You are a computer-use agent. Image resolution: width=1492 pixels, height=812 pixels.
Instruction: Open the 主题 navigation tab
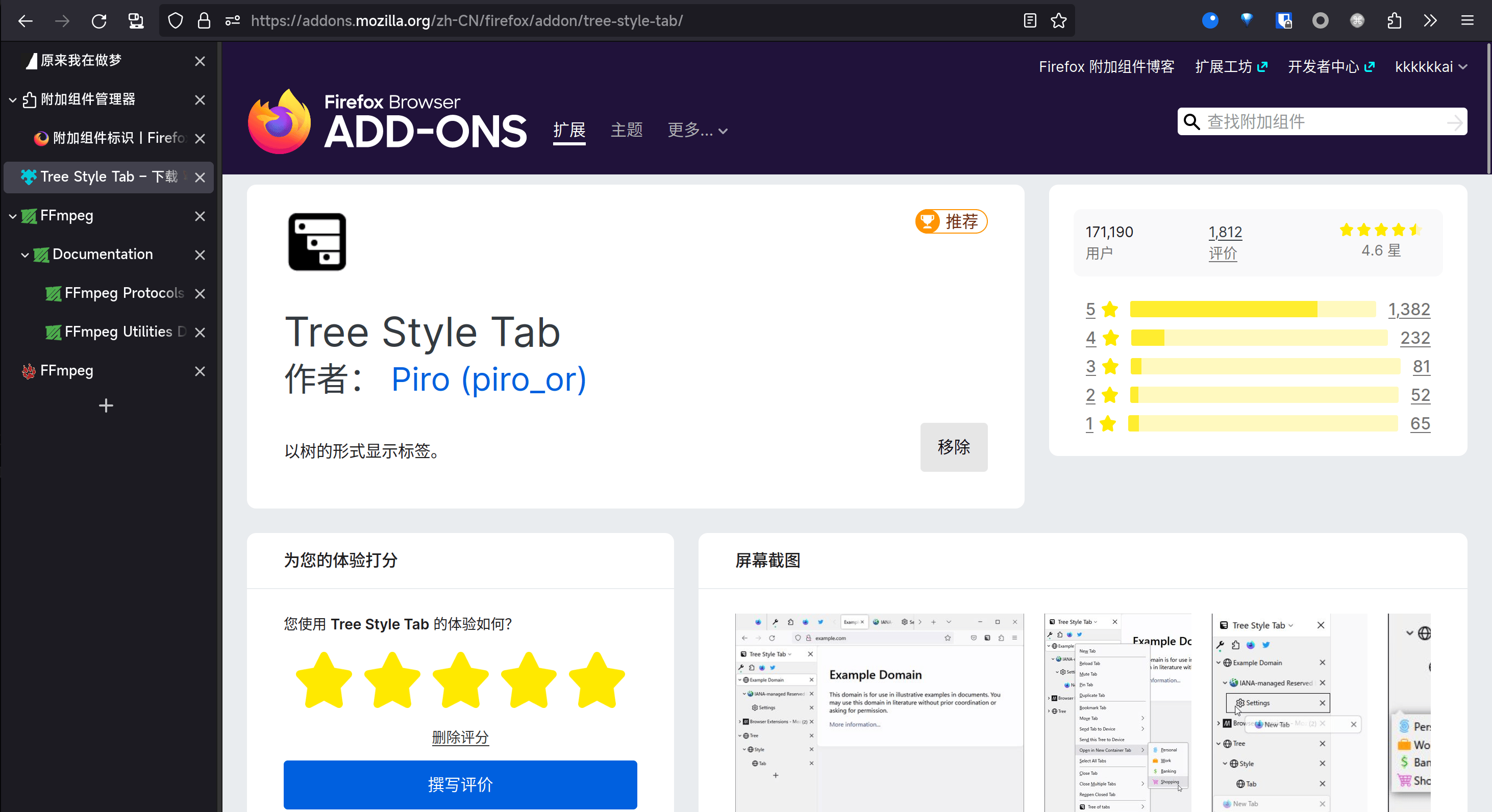[626, 130]
